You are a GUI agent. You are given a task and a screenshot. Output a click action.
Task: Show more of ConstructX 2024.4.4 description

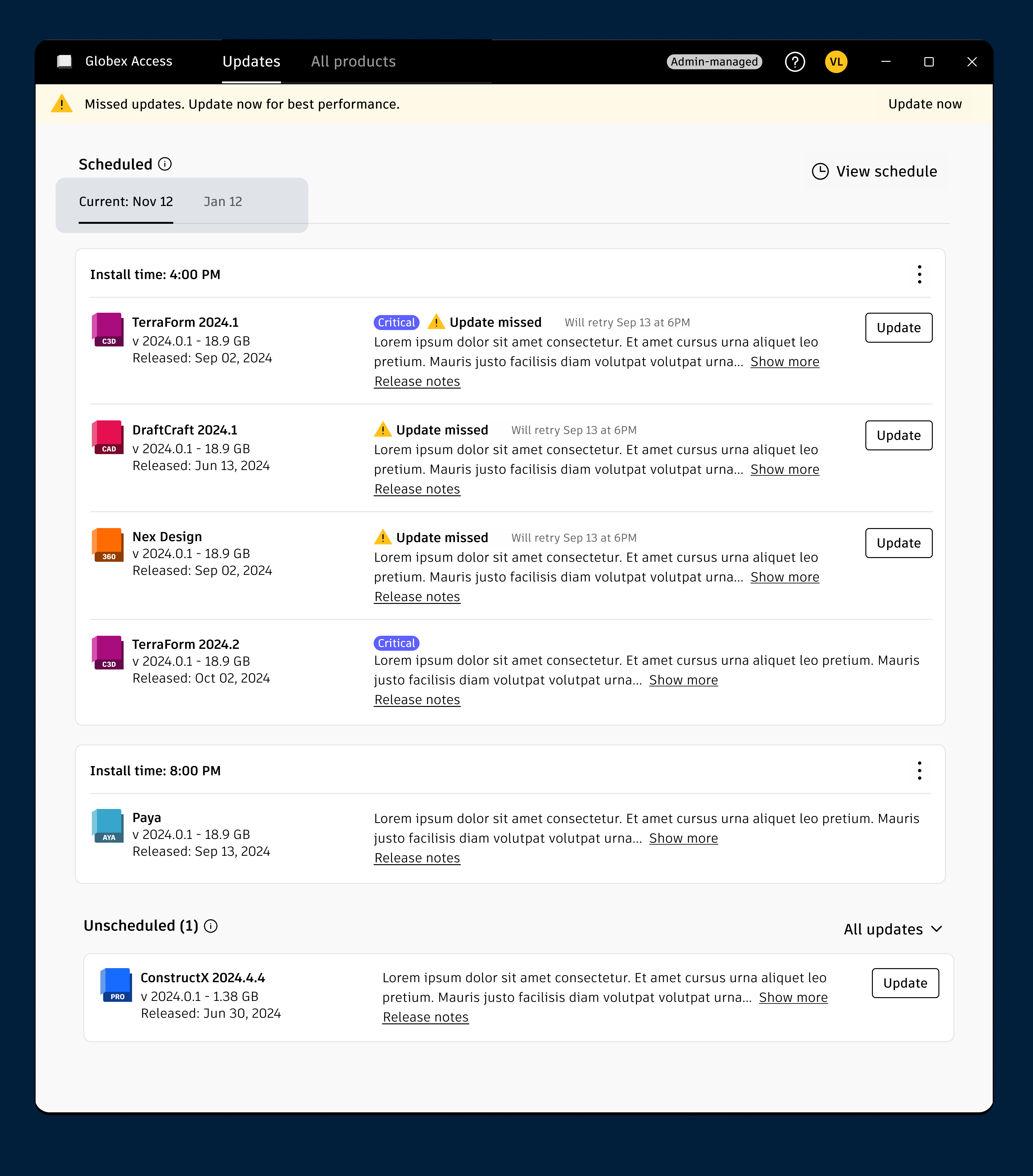click(793, 998)
